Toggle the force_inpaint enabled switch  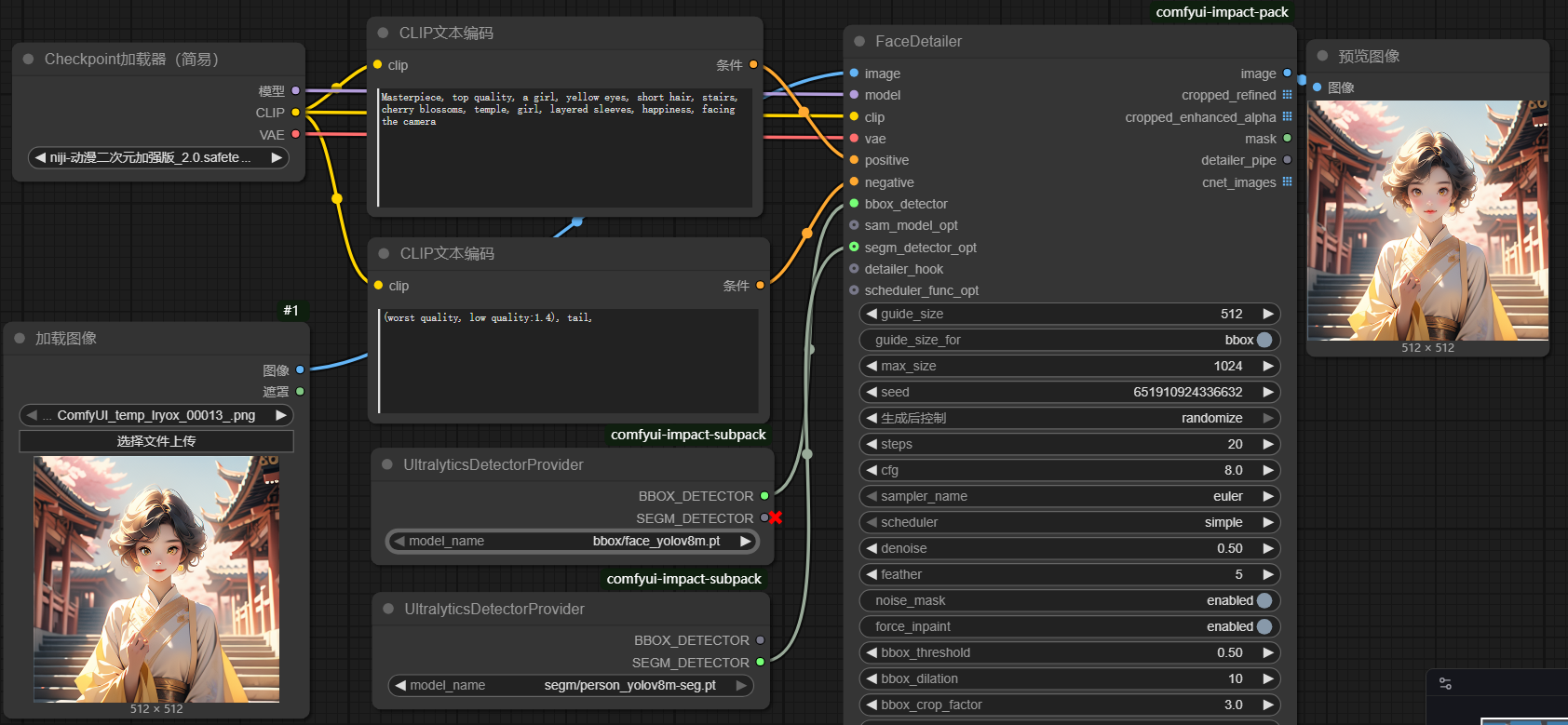1264,626
